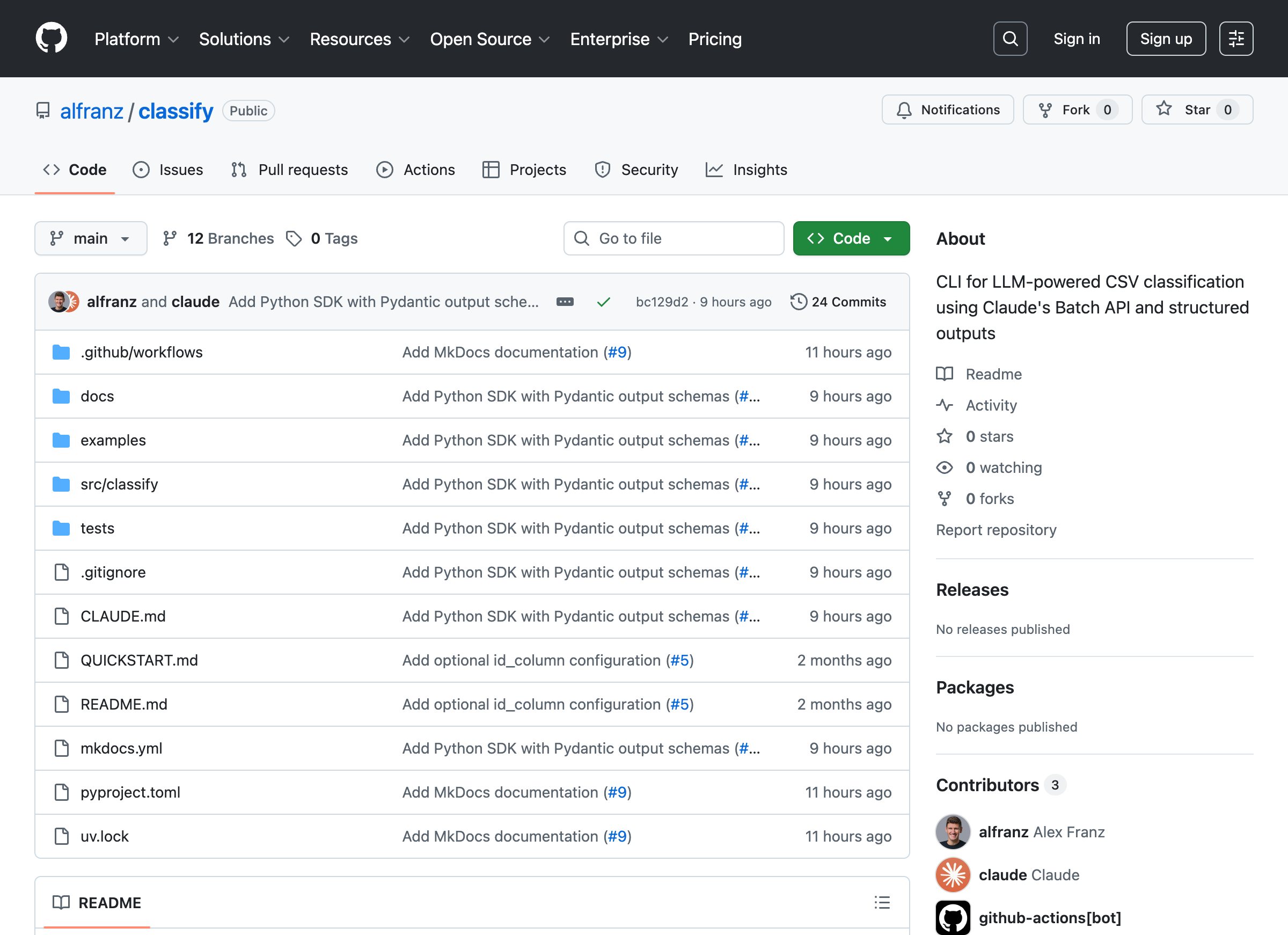Click the Sign up button
Screen dimensions: 1288x935
(1166, 38)
